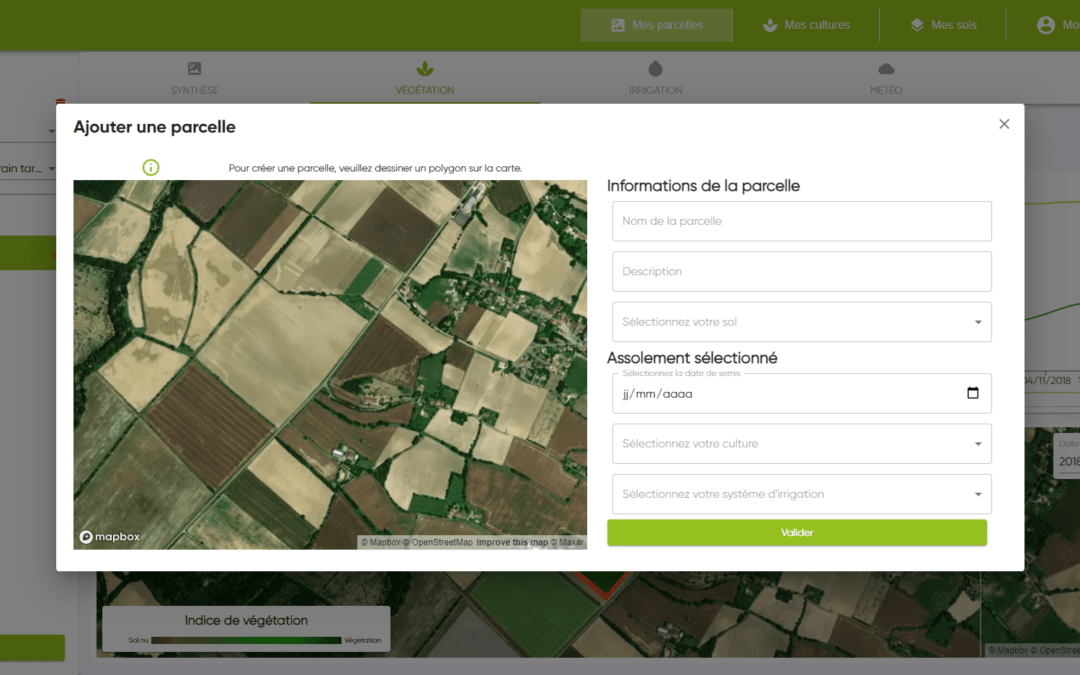The width and height of the screenshot is (1080, 675).
Task: Click the user account avatar icon
Action: pos(1046,25)
